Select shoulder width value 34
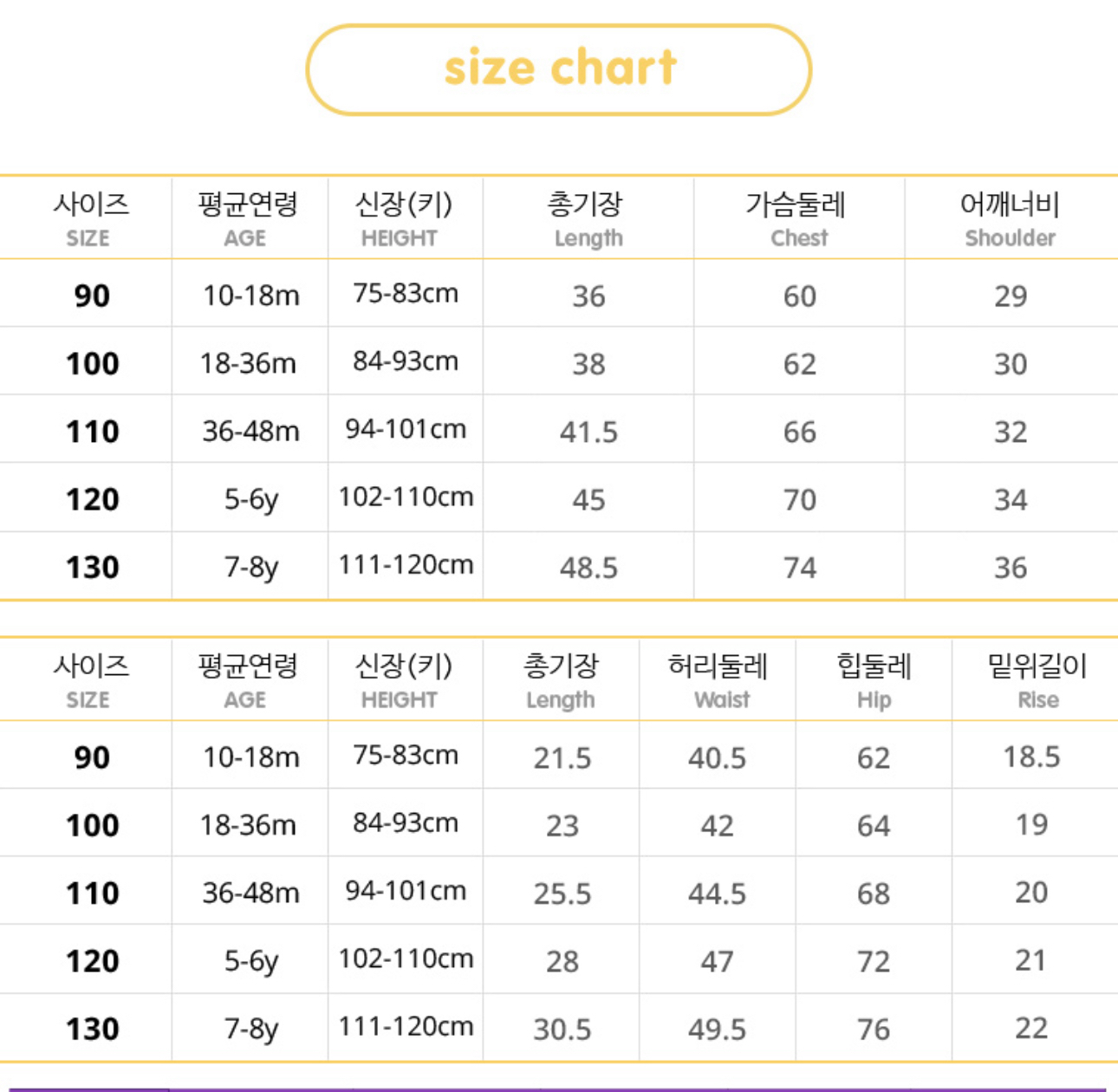The height and width of the screenshot is (1092, 1118). (x=1011, y=500)
